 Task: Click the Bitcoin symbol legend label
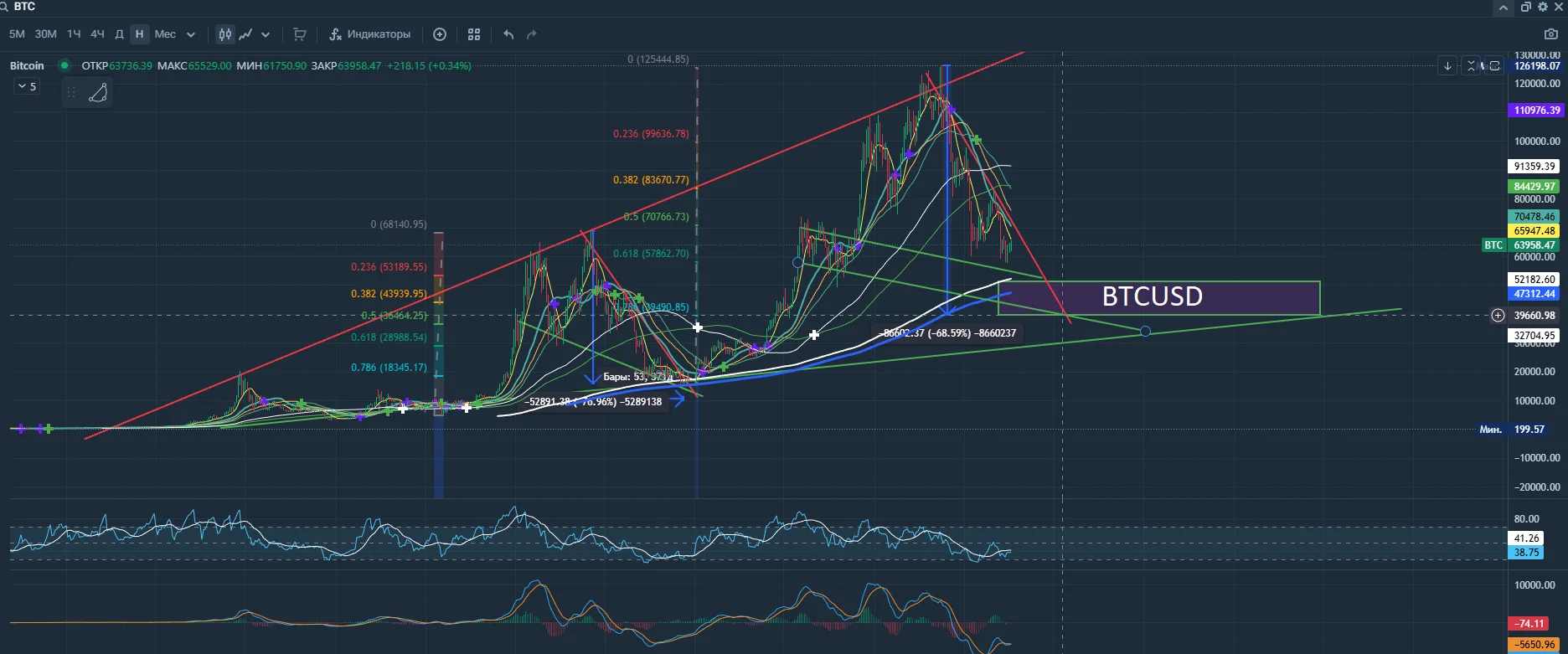pyautogui.click(x=27, y=65)
